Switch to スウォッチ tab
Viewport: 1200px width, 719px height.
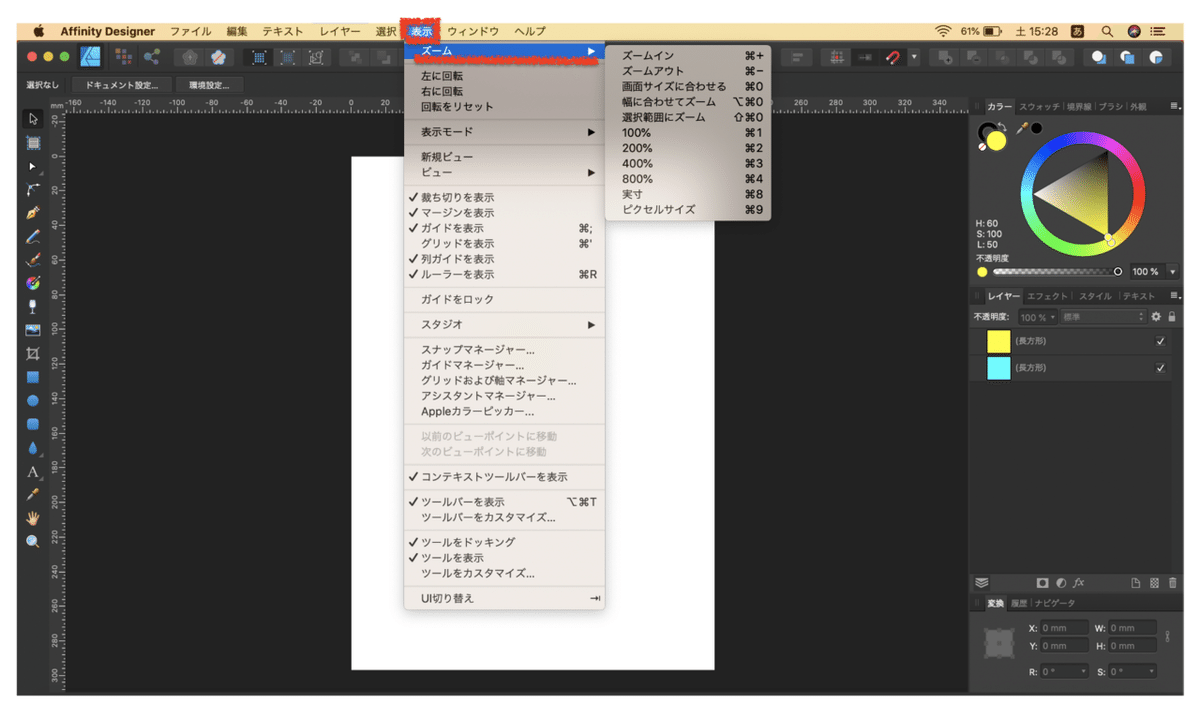point(1039,106)
